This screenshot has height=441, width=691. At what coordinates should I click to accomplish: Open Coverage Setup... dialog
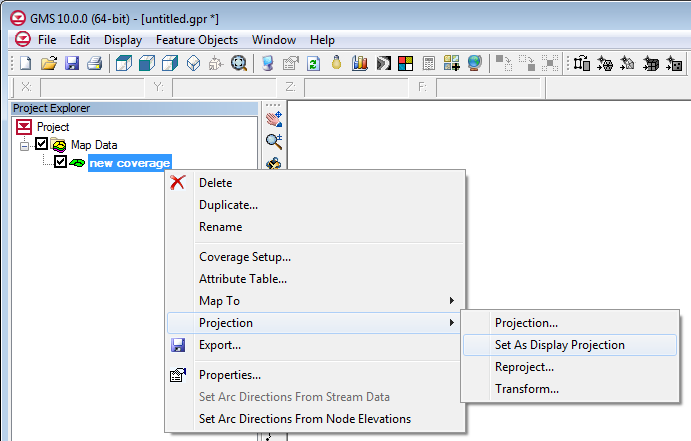(315, 257)
